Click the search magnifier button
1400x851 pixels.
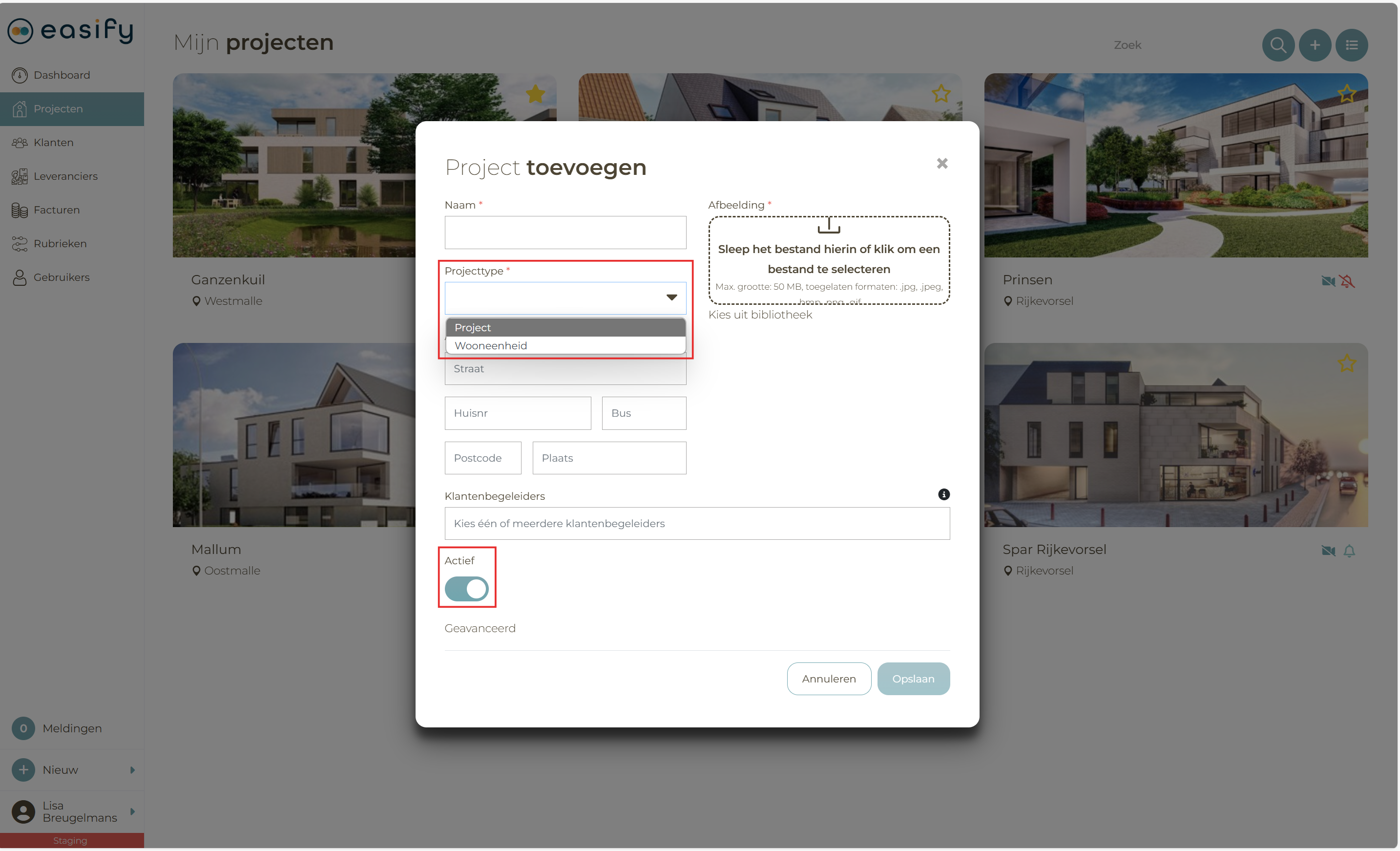click(1278, 45)
